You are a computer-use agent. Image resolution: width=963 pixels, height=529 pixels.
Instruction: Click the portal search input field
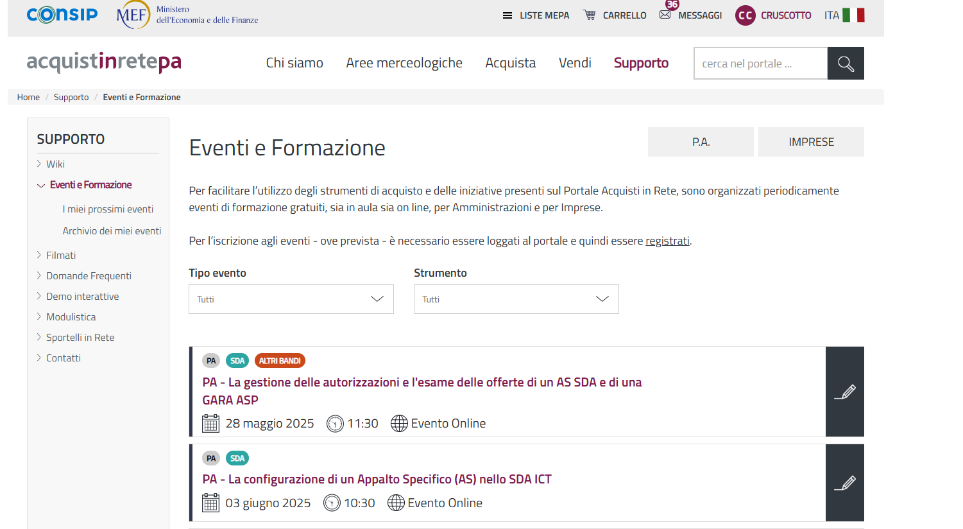(760, 64)
